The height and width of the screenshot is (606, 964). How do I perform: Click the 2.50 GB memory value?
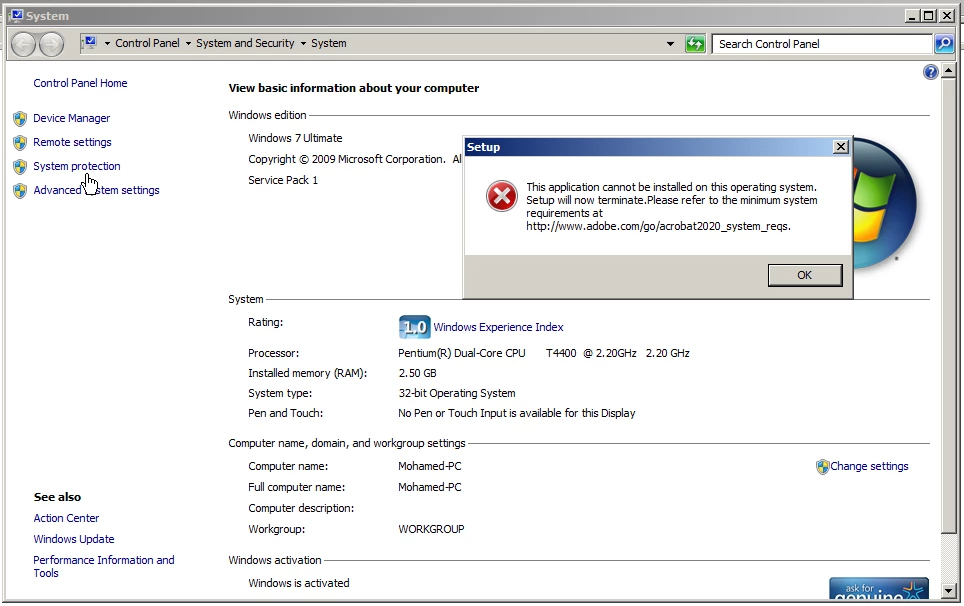click(x=417, y=373)
